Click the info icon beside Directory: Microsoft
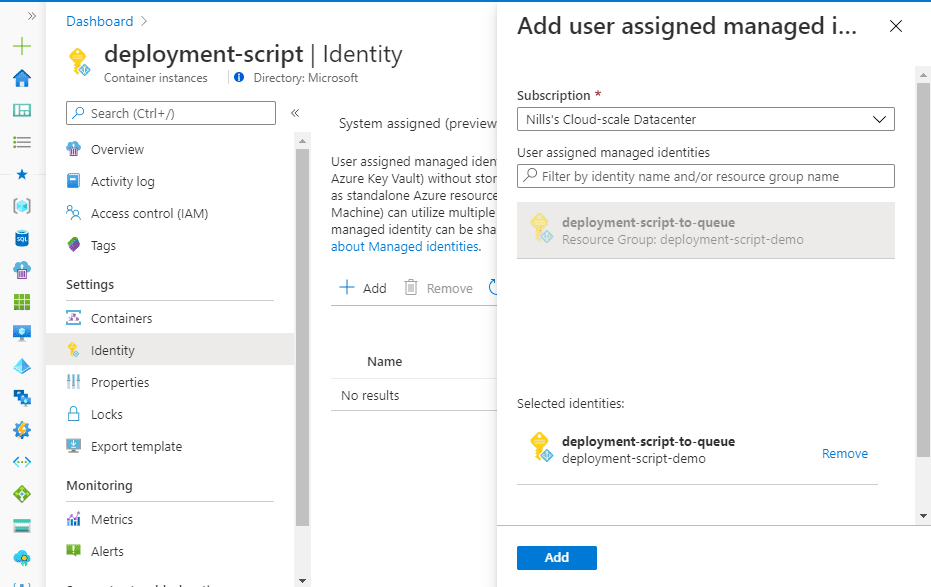The image size is (931, 587). pos(239,77)
